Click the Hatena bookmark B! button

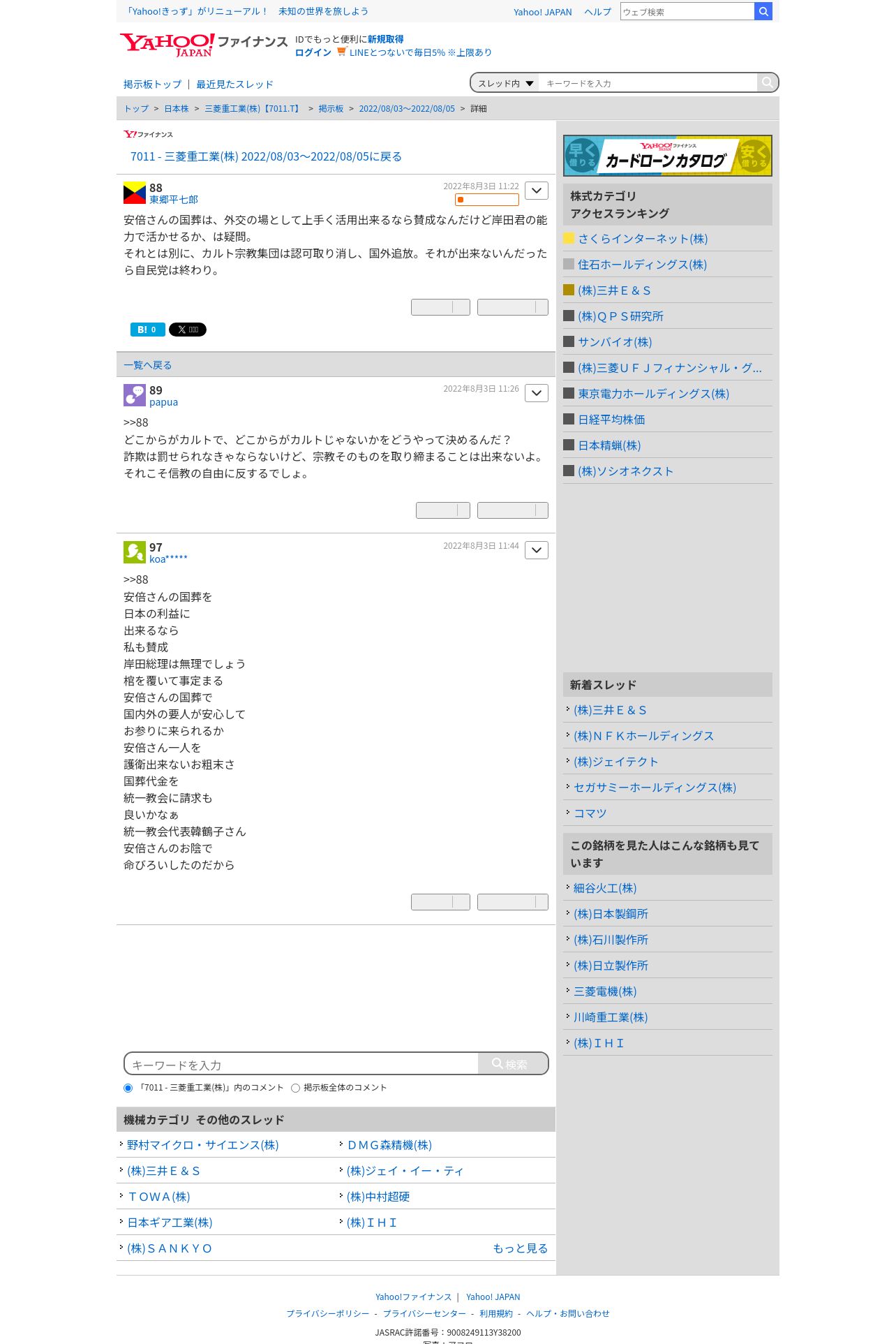(x=148, y=330)
